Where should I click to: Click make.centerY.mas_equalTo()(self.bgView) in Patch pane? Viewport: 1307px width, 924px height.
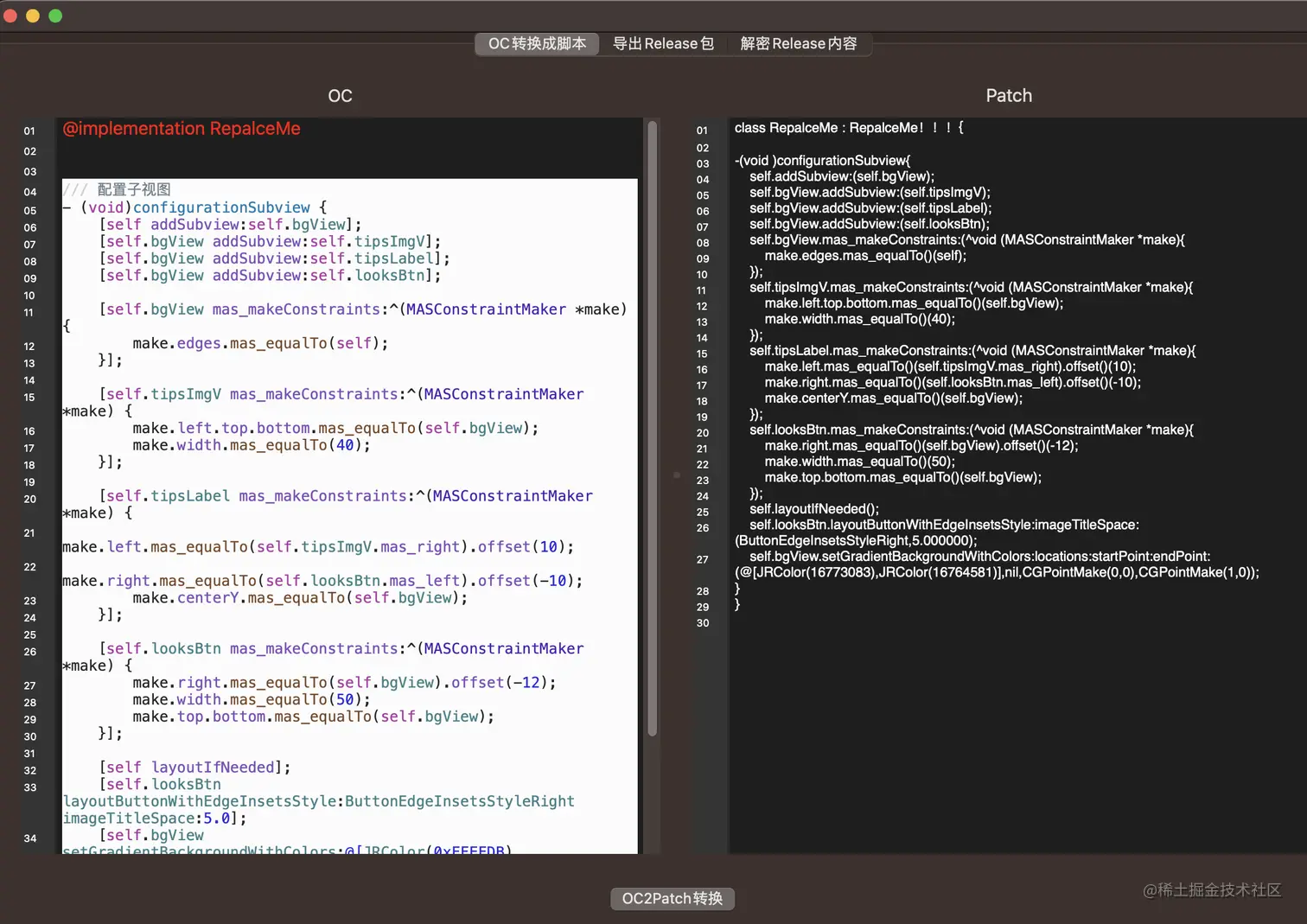tap(894, 398)
